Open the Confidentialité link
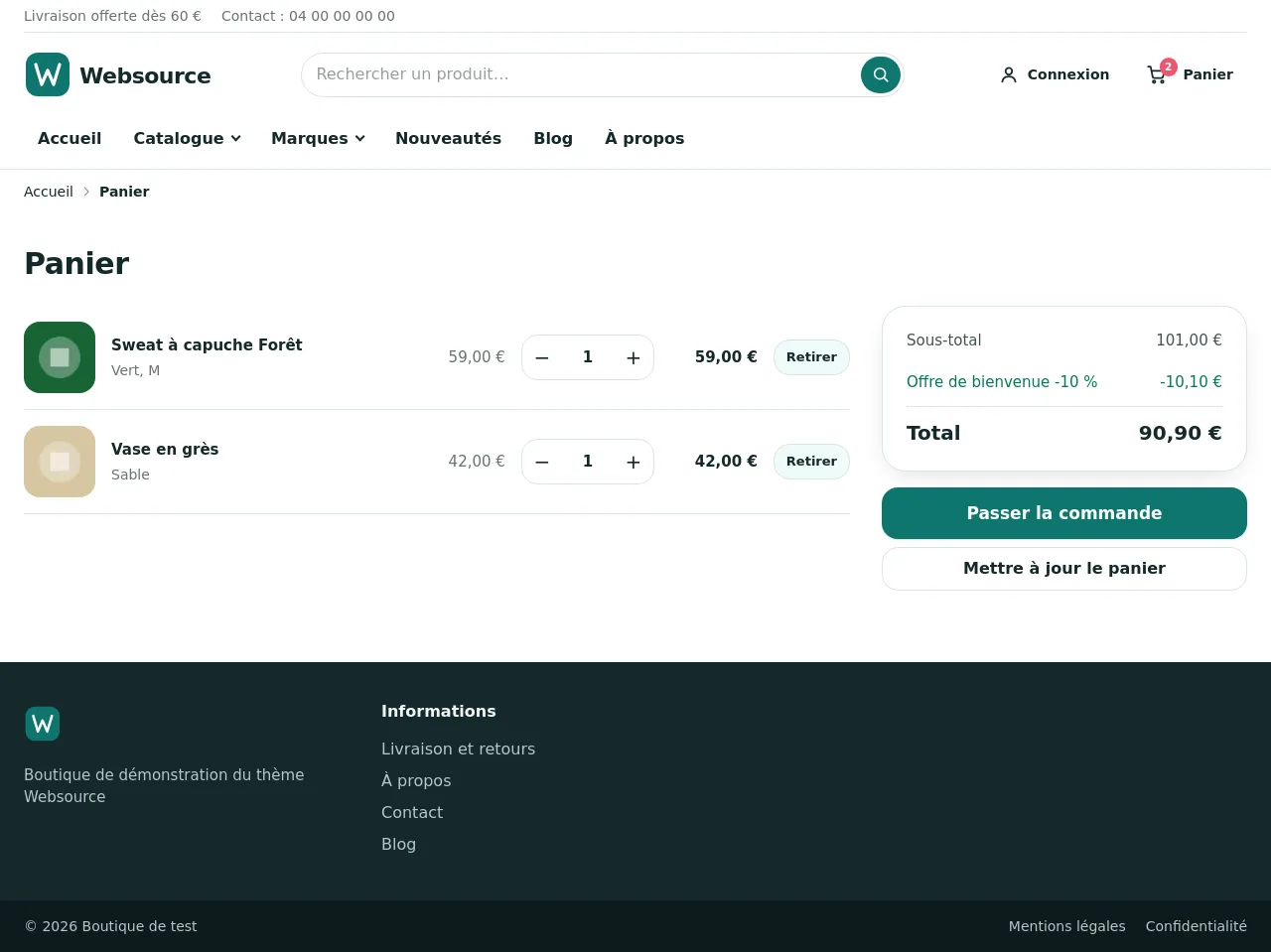 pyautogui.click(x=1196, y=926)
